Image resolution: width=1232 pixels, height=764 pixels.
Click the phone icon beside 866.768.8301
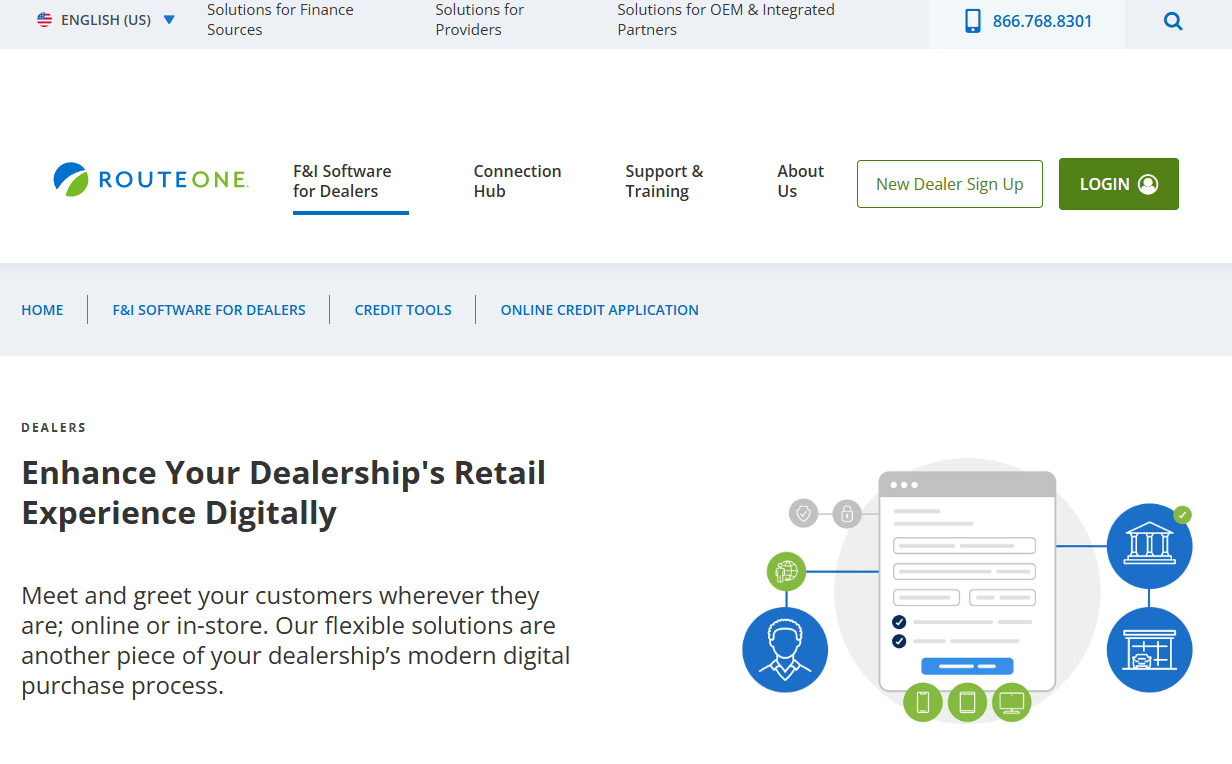click(x=972, y=21)
